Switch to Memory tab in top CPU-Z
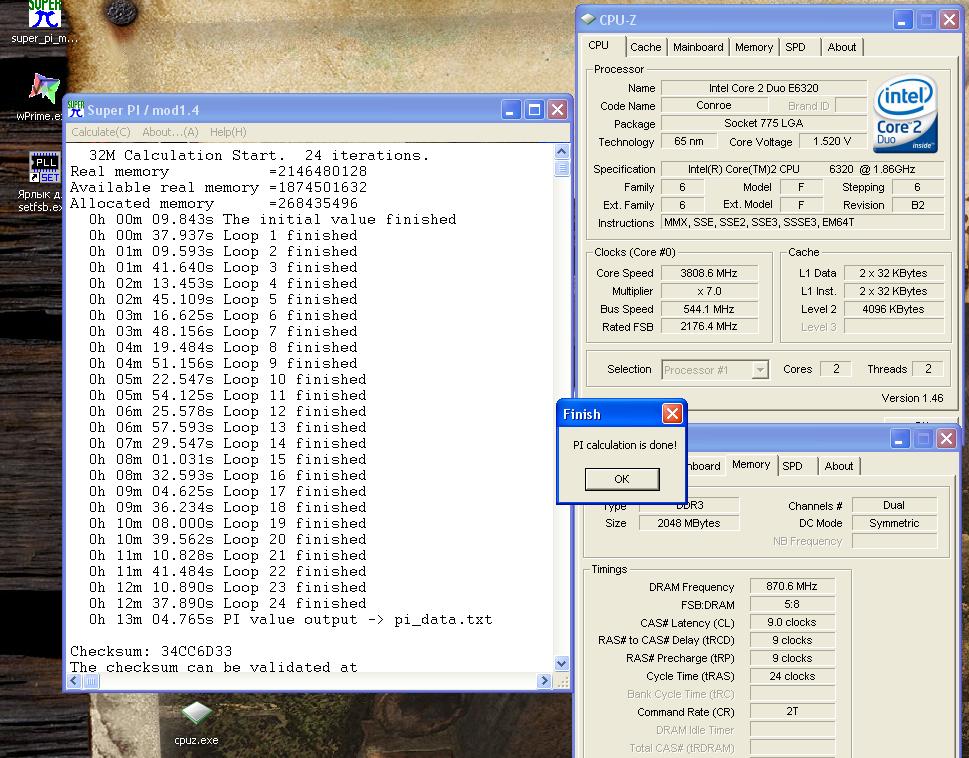 pyautogui.click(x=754, y=47)
